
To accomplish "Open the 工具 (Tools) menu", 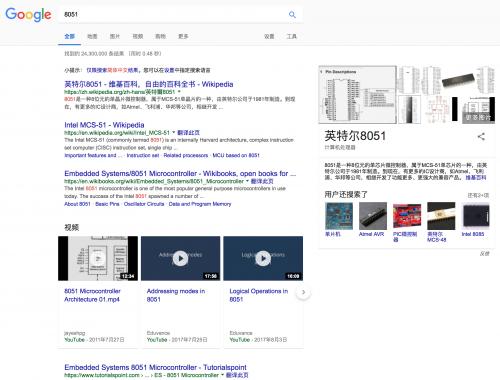I will pos(292,36).
